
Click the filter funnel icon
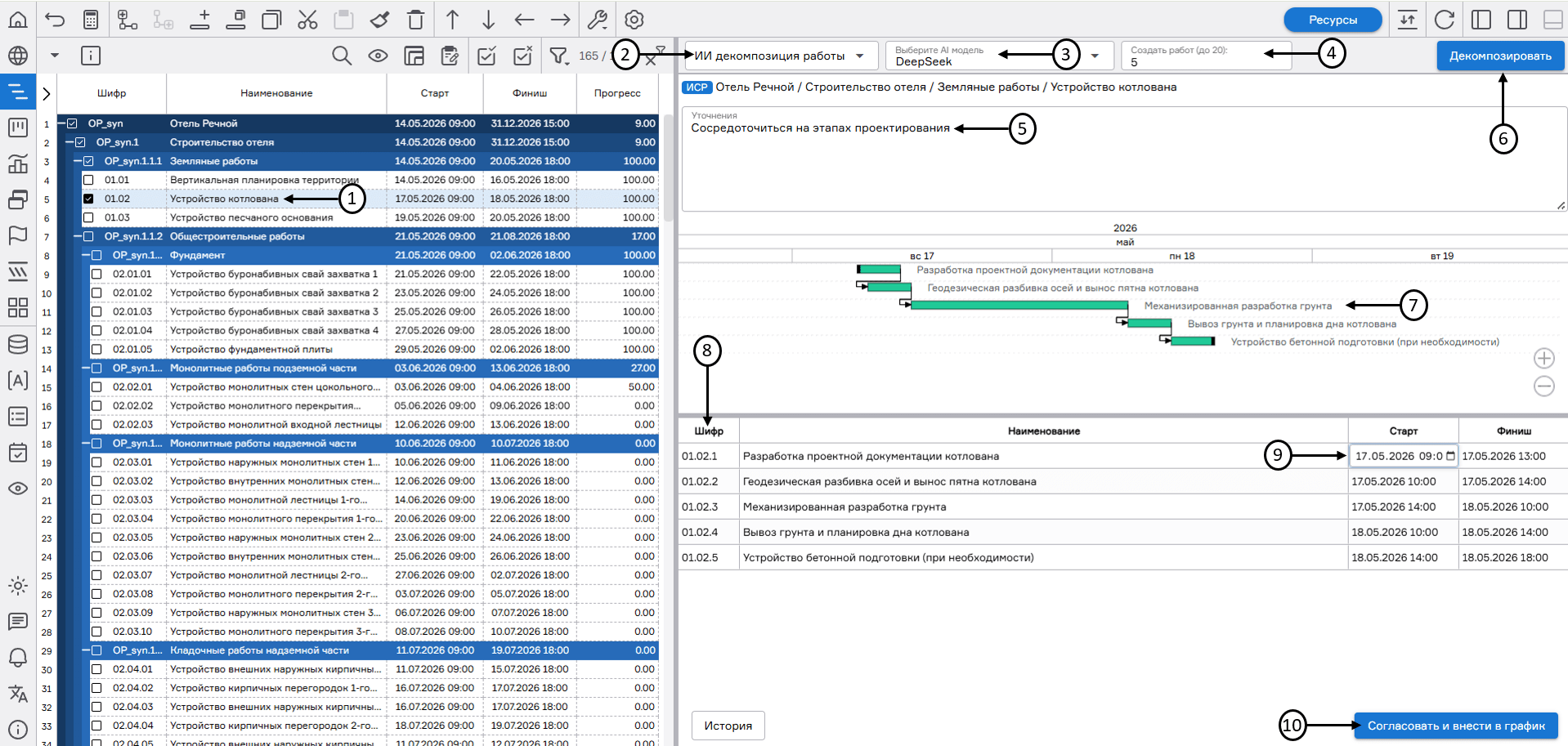click(558, 56)
